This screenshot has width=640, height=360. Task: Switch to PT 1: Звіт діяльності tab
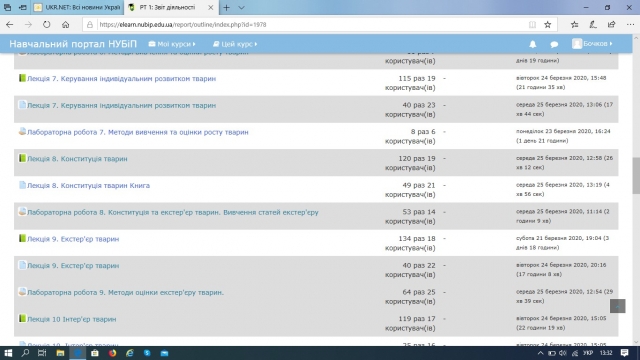167,7
